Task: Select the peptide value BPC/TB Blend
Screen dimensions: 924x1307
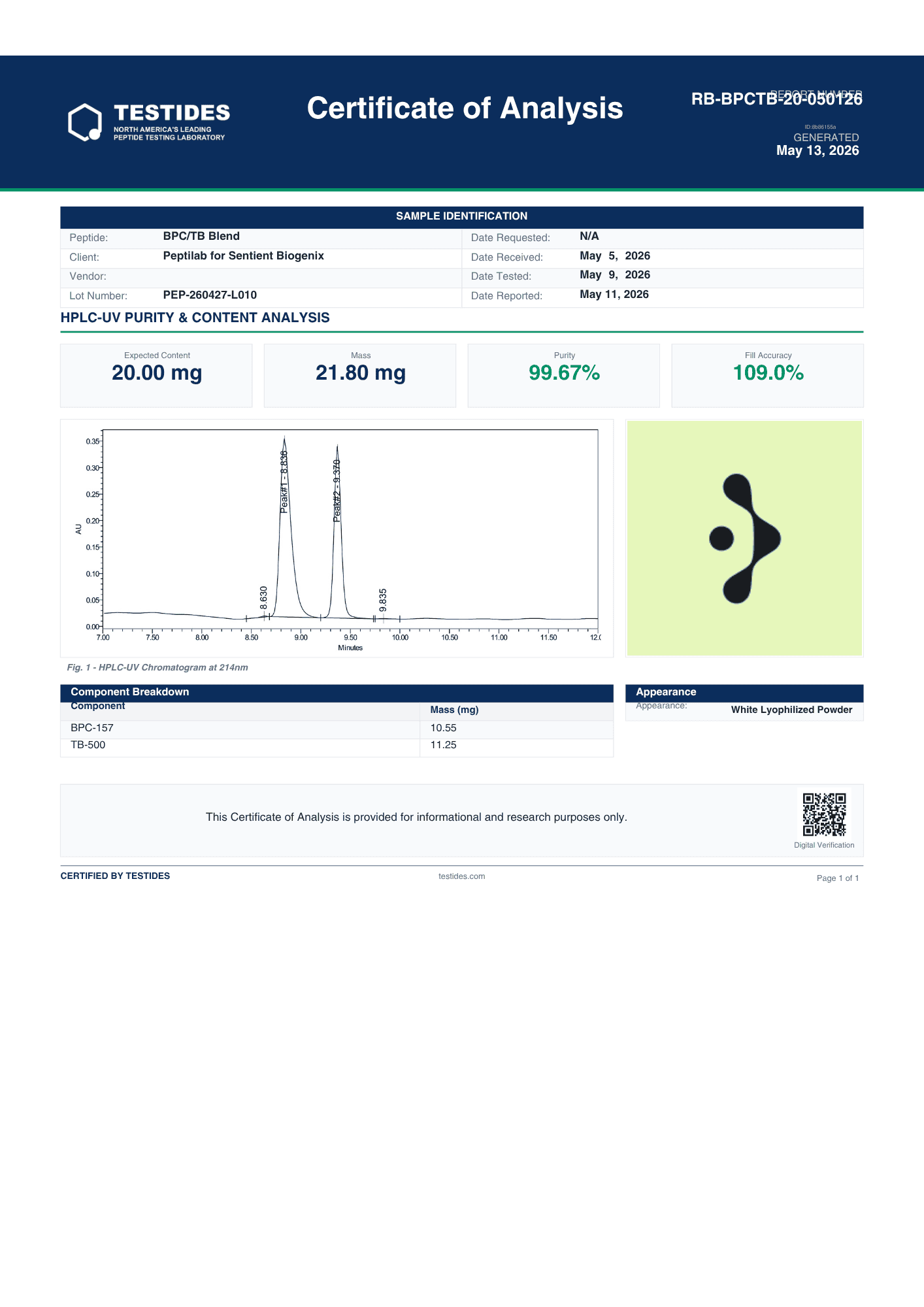Action: (x=201, y=237)
